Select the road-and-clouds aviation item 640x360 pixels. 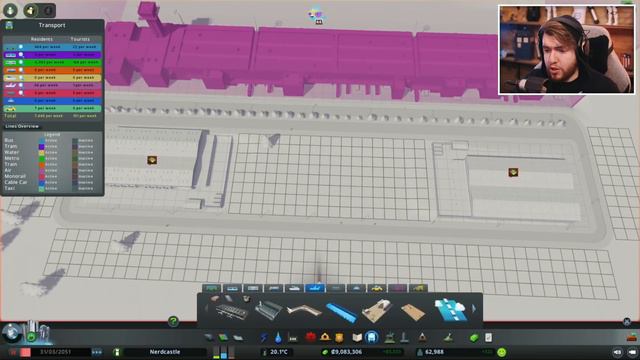coord(451,310)
